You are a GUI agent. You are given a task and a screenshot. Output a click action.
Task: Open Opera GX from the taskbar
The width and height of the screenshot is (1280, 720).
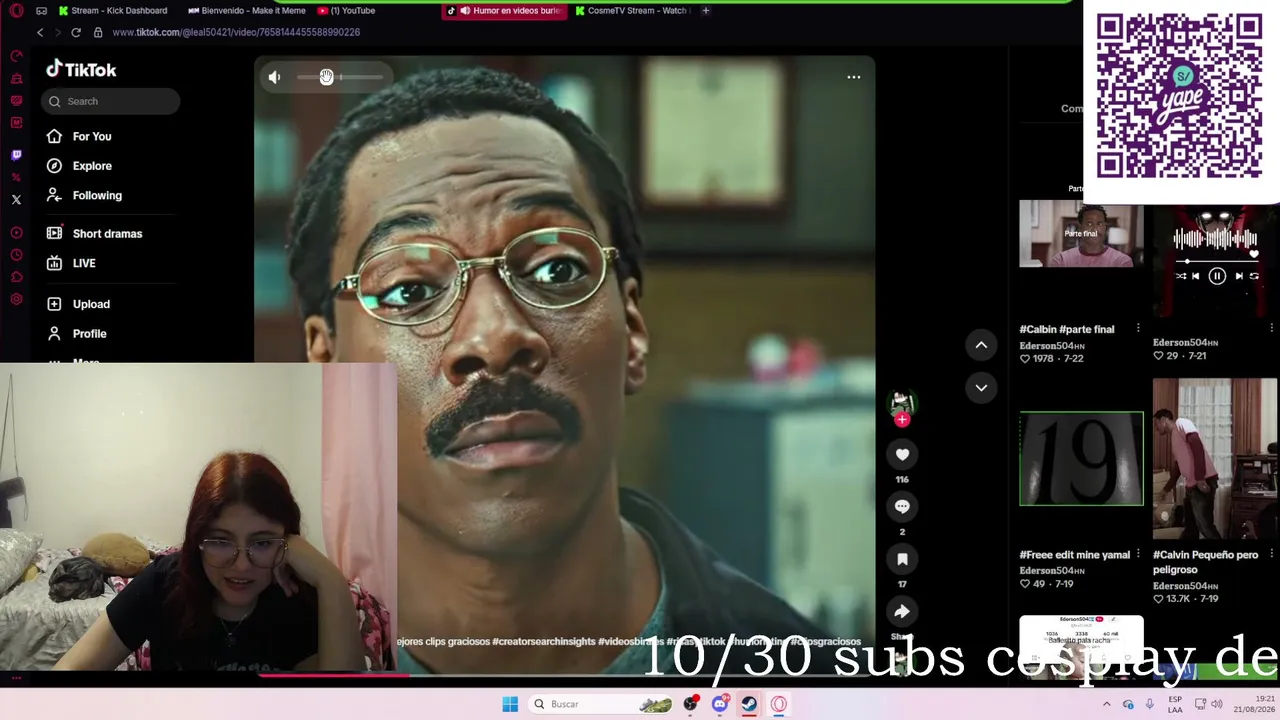(x=778, y=704)
